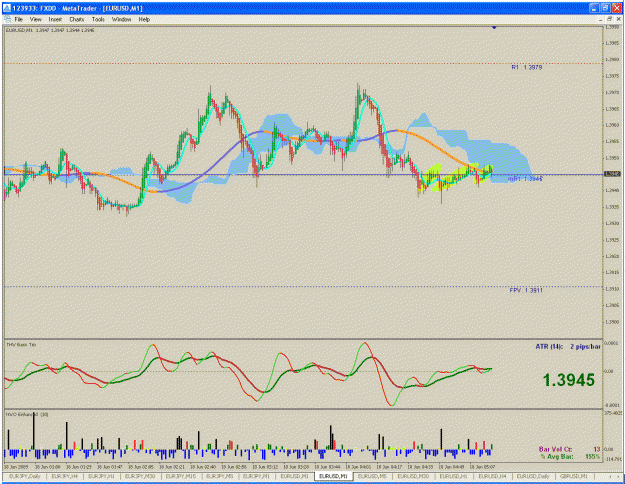The image size is (625, 484).
Task: Switch to the GBPUSD,M1 chart tab
Action: coord(574,476)
